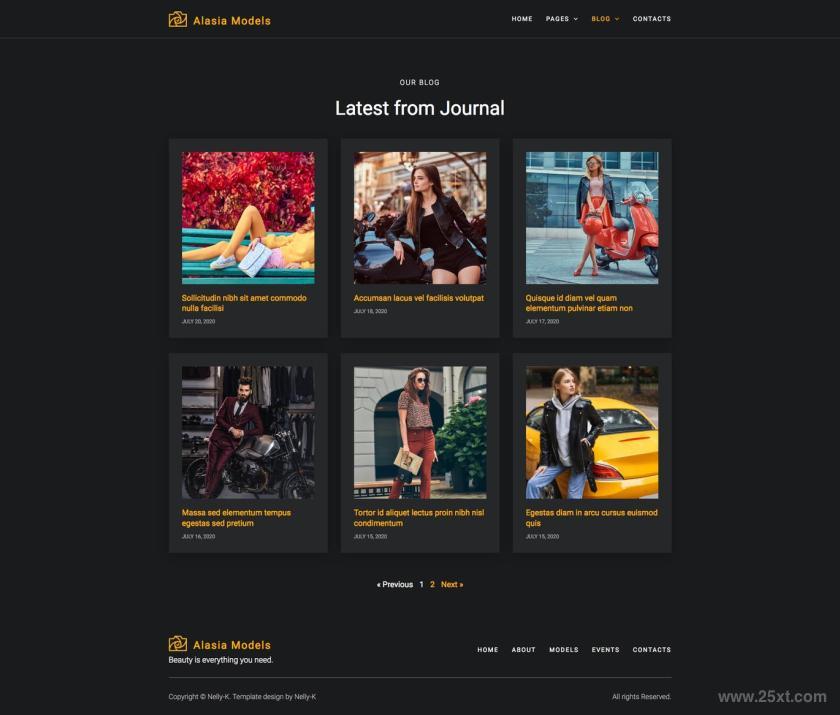Click 'Beauty is everything you need' tagline
This screenshot has height=715, width=840.
point(221,660)
